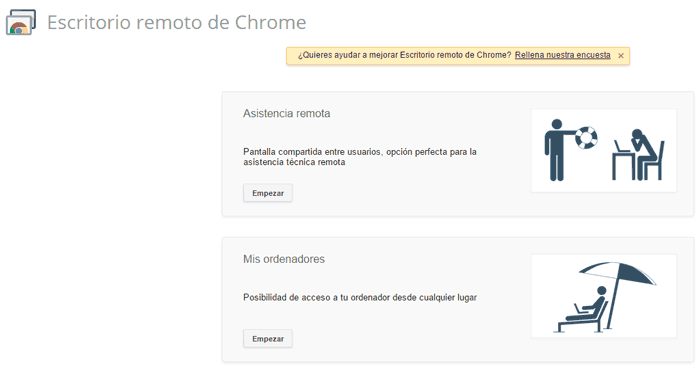The width and height of the screenshot is (700, 376).
Task: Click the Chrome Remote Desktop logo icon
Action: point(21,22)
